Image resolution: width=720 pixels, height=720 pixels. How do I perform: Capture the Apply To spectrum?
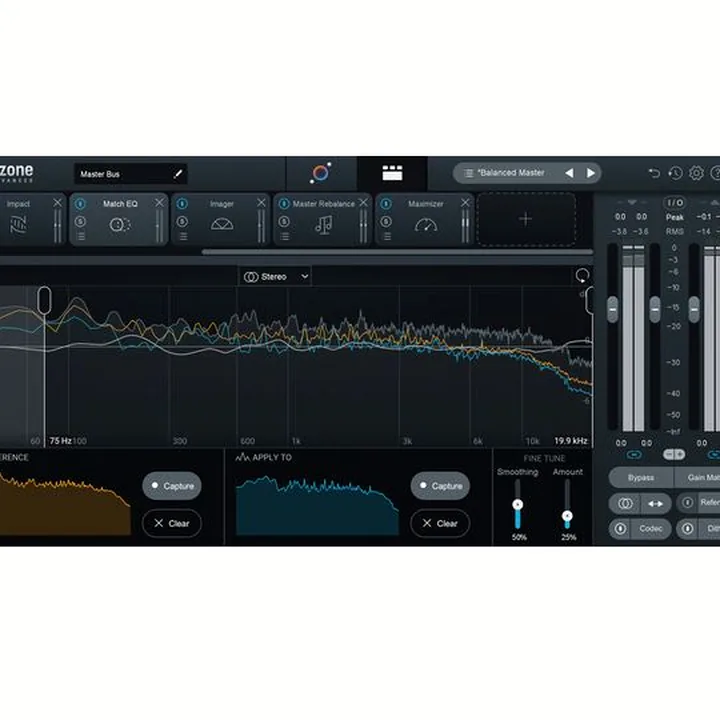(x=440, y=486)
